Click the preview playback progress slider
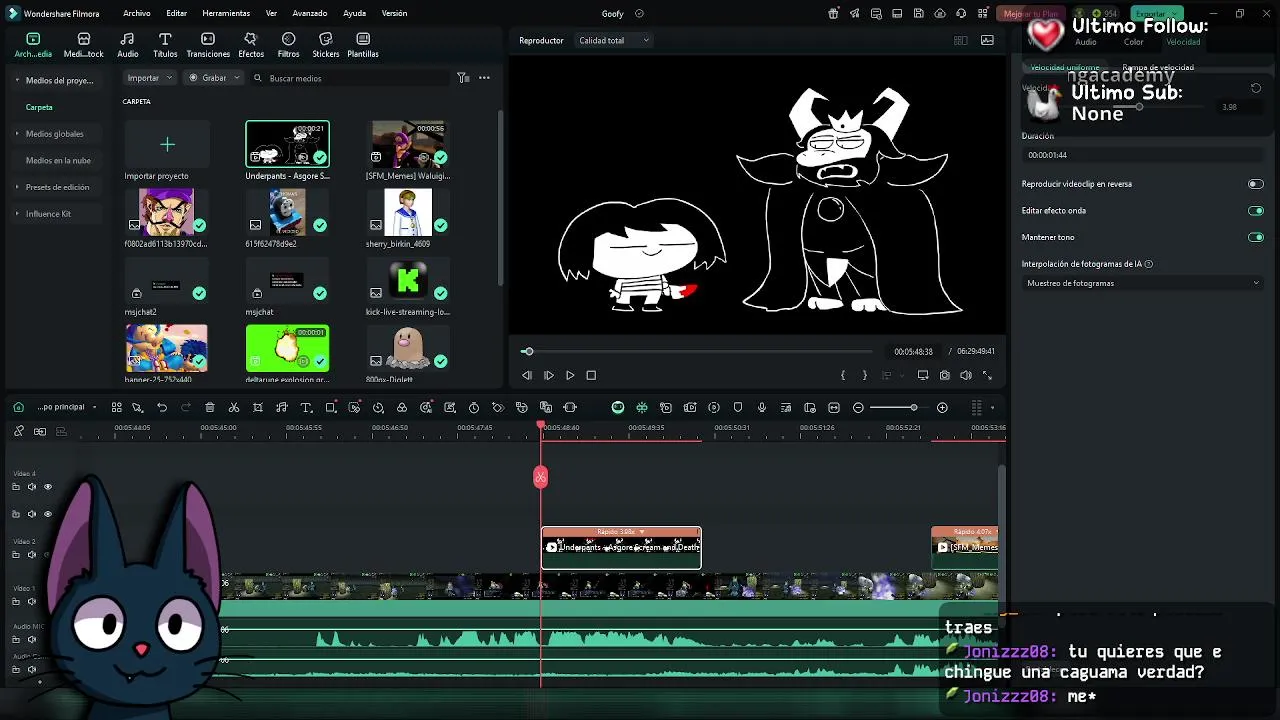1280x720 pixels. point(697,352)
